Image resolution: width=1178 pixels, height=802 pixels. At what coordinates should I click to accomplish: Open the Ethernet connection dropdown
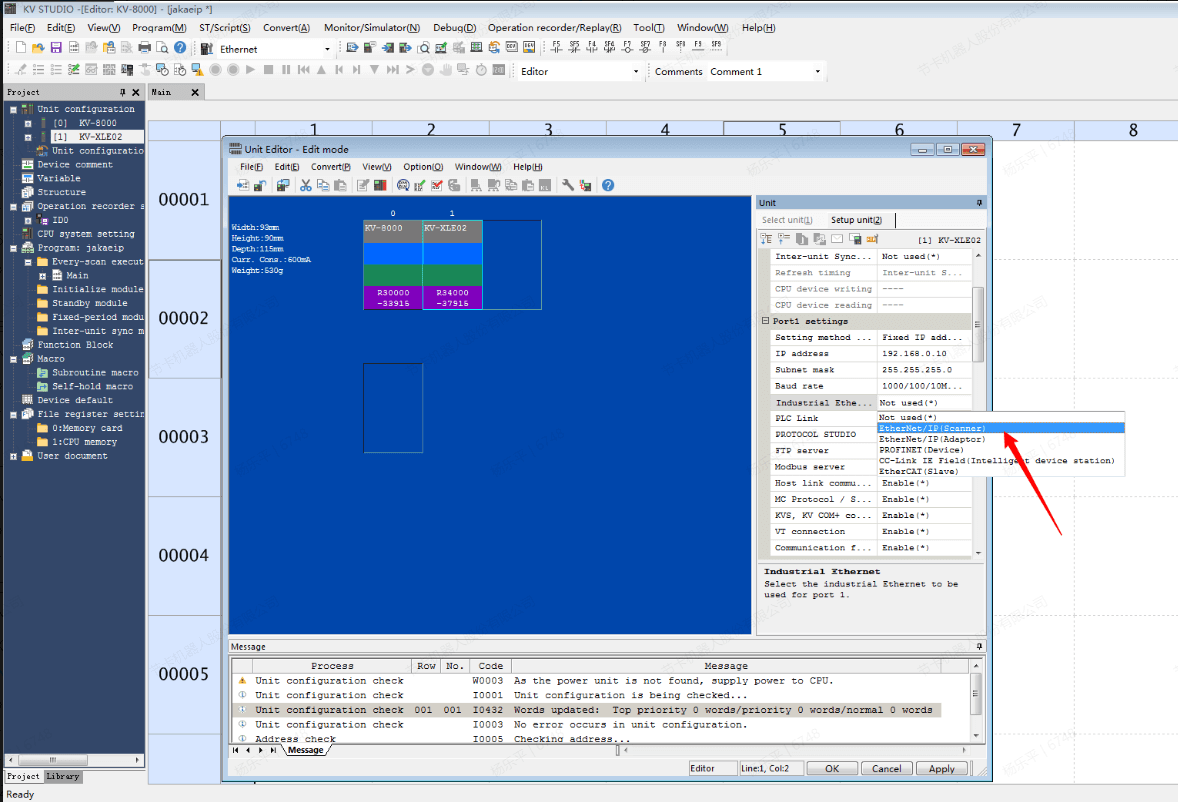(326, 49)
